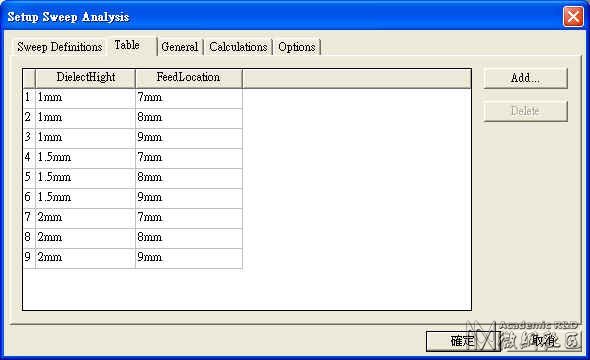Select row header 9
The width and height of the screenshot is (590, 360).
pyautogui.click(x=29, y=258)
